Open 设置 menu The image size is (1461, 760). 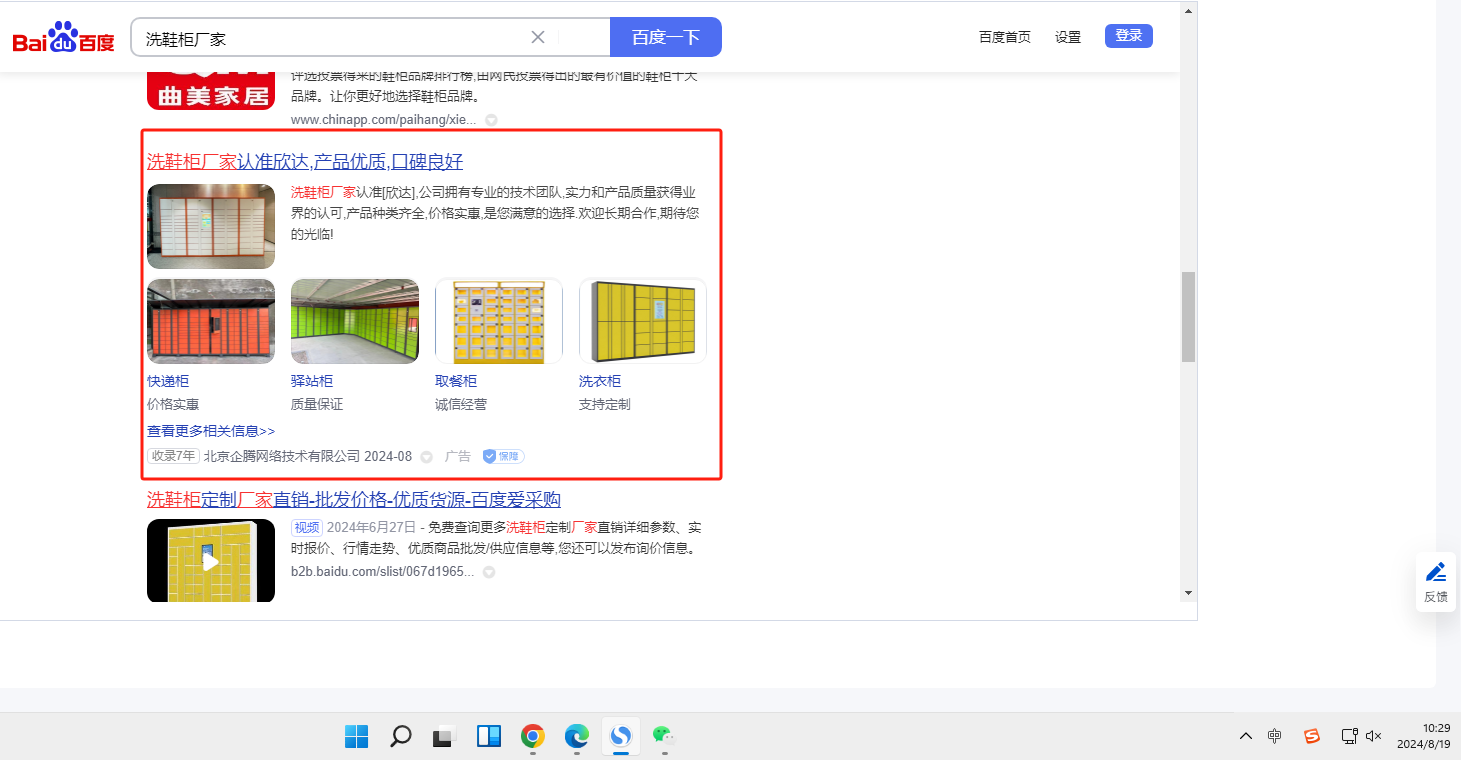[1068, 37]
